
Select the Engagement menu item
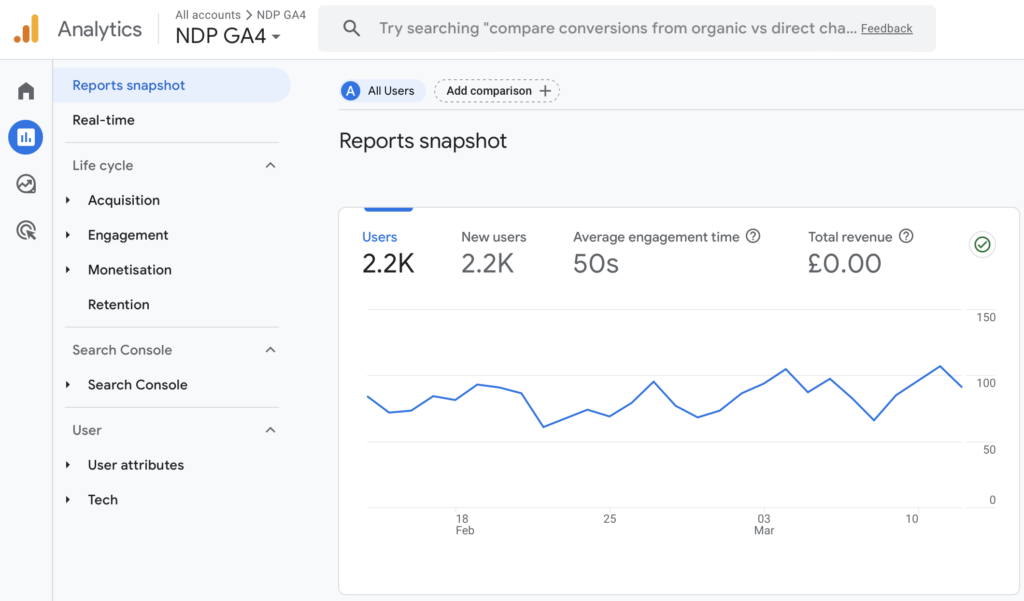pos(128,235)
